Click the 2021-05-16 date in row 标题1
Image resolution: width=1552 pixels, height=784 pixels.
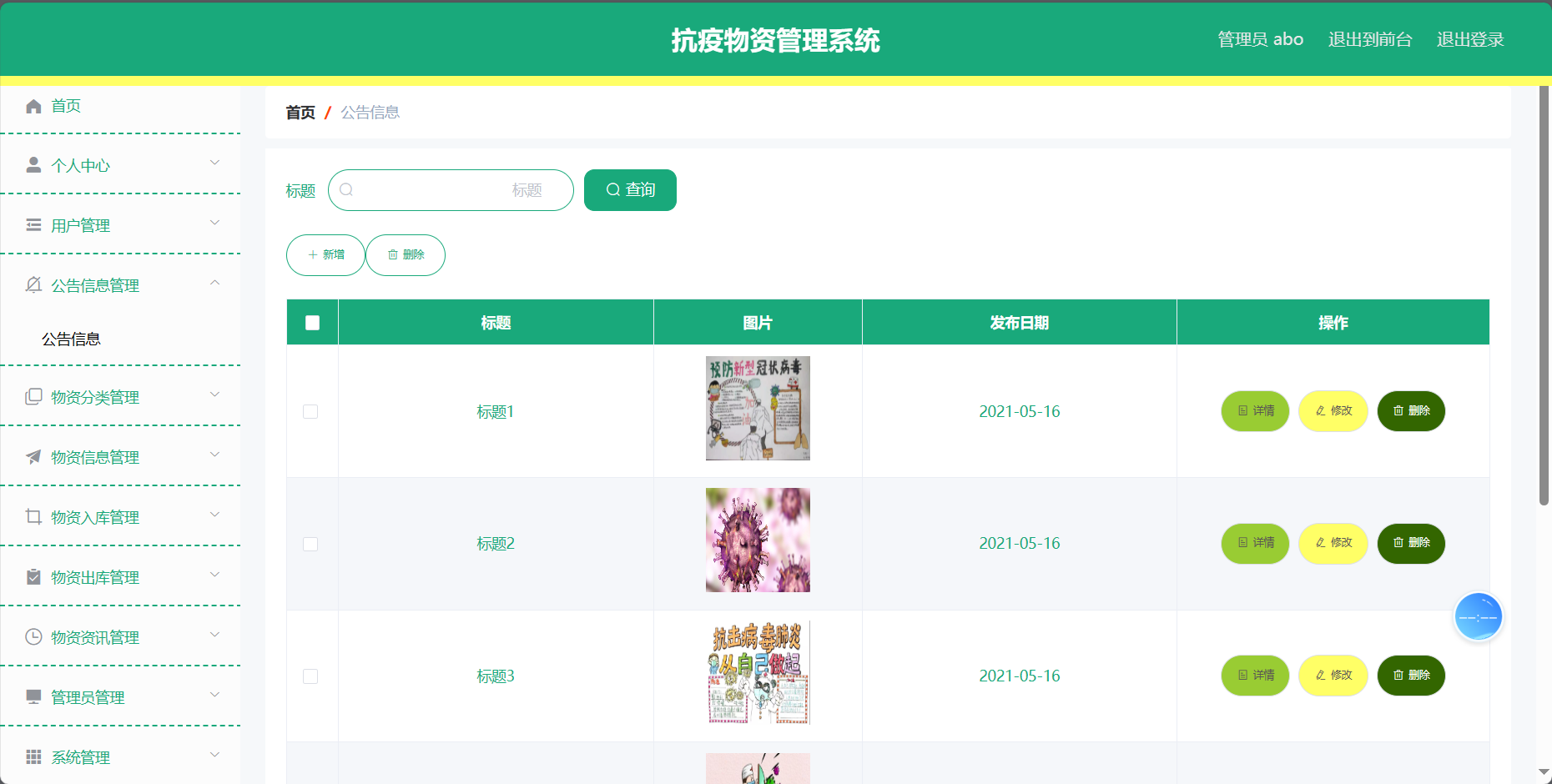click(x=1020, y=411)
